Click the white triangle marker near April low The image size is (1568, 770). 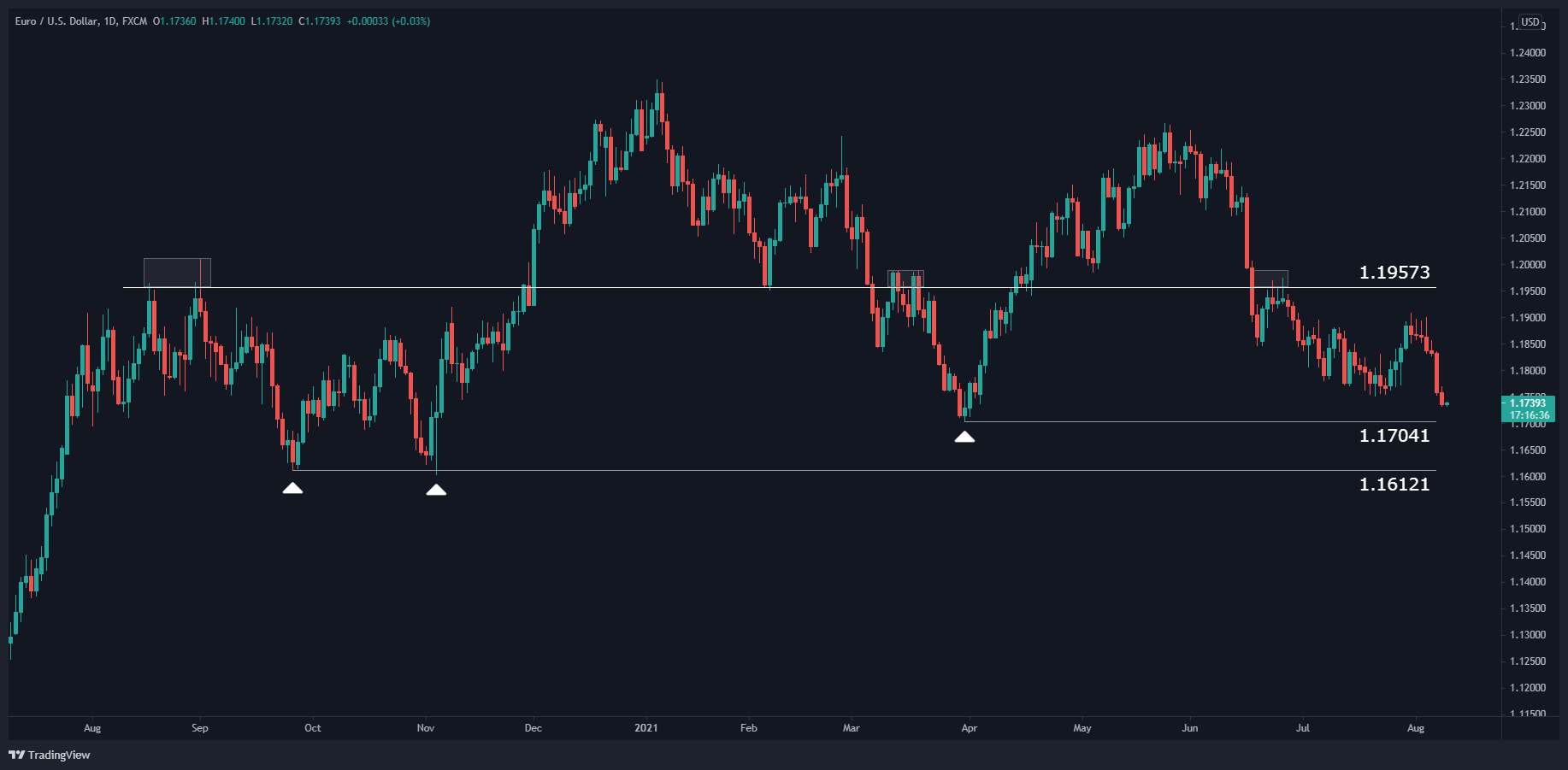pos(966,437)
